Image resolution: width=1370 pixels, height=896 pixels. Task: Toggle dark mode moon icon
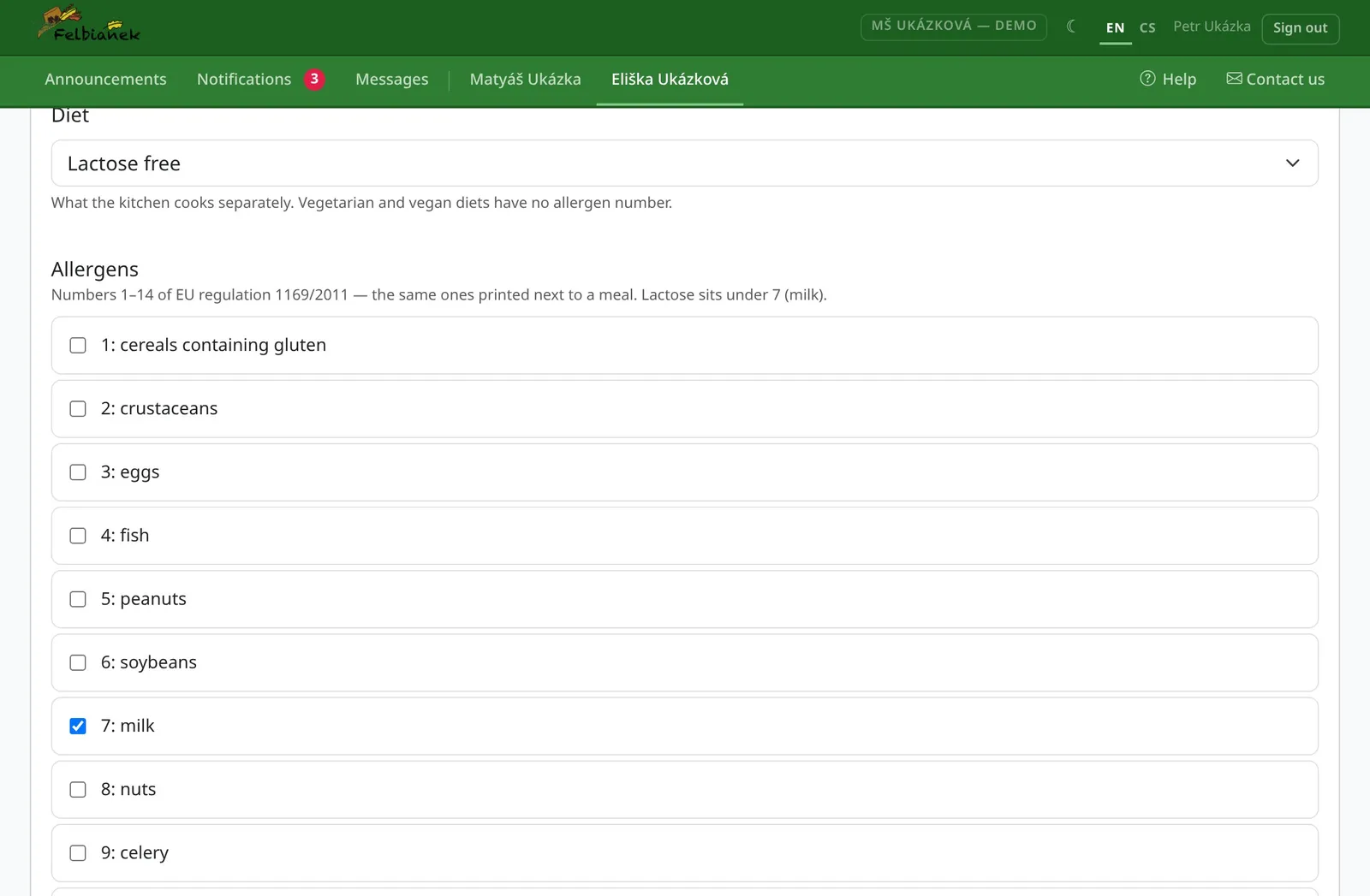pos(1071,27)
